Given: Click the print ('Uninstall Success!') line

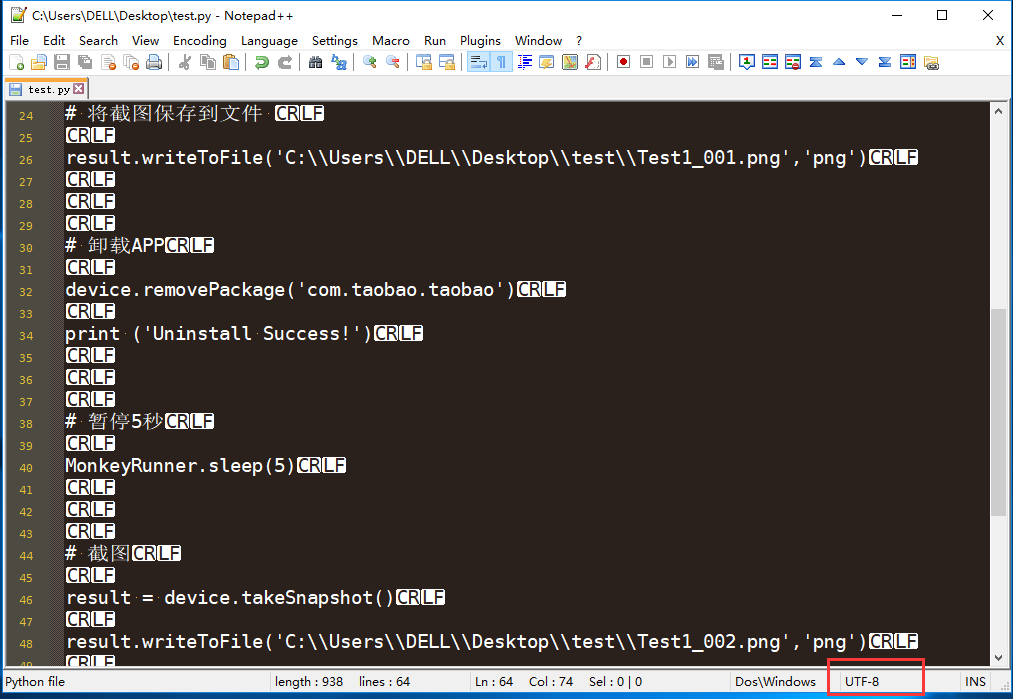Looking at the screenshot, I should [x=244, y=334].
